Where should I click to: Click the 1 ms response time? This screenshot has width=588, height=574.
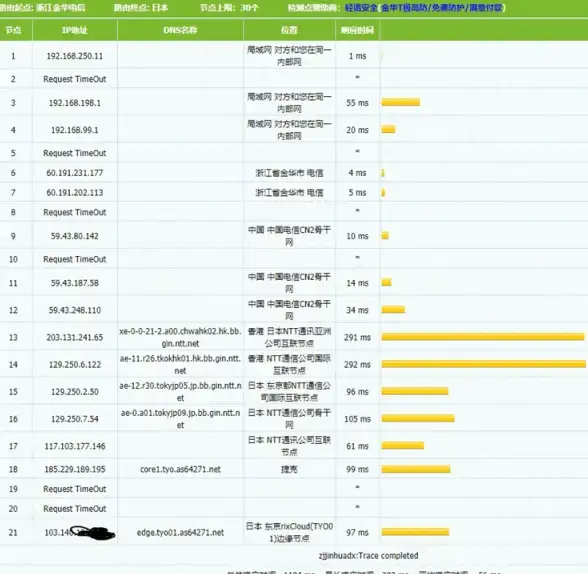(x=357, y=56)
